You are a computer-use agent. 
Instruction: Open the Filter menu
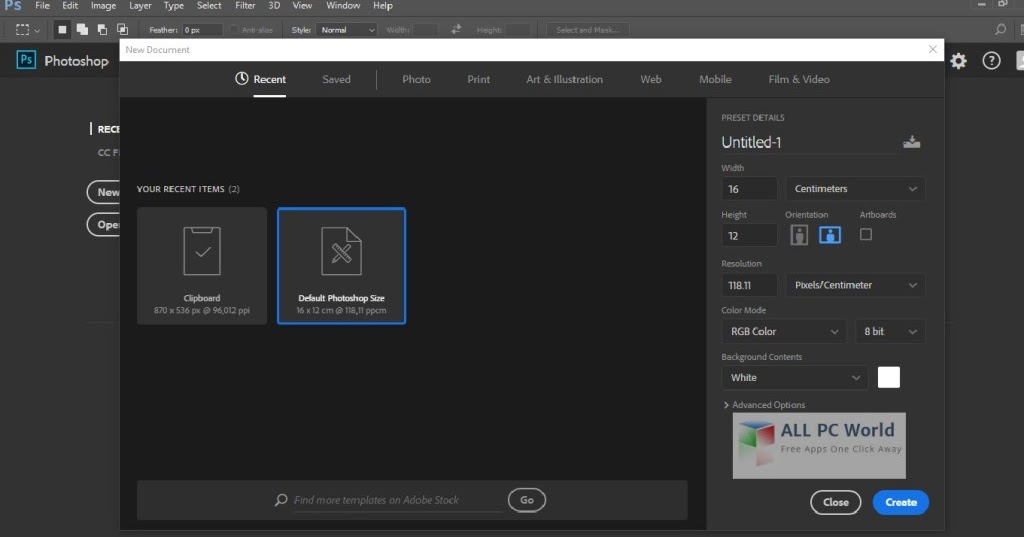pos(245,6)
